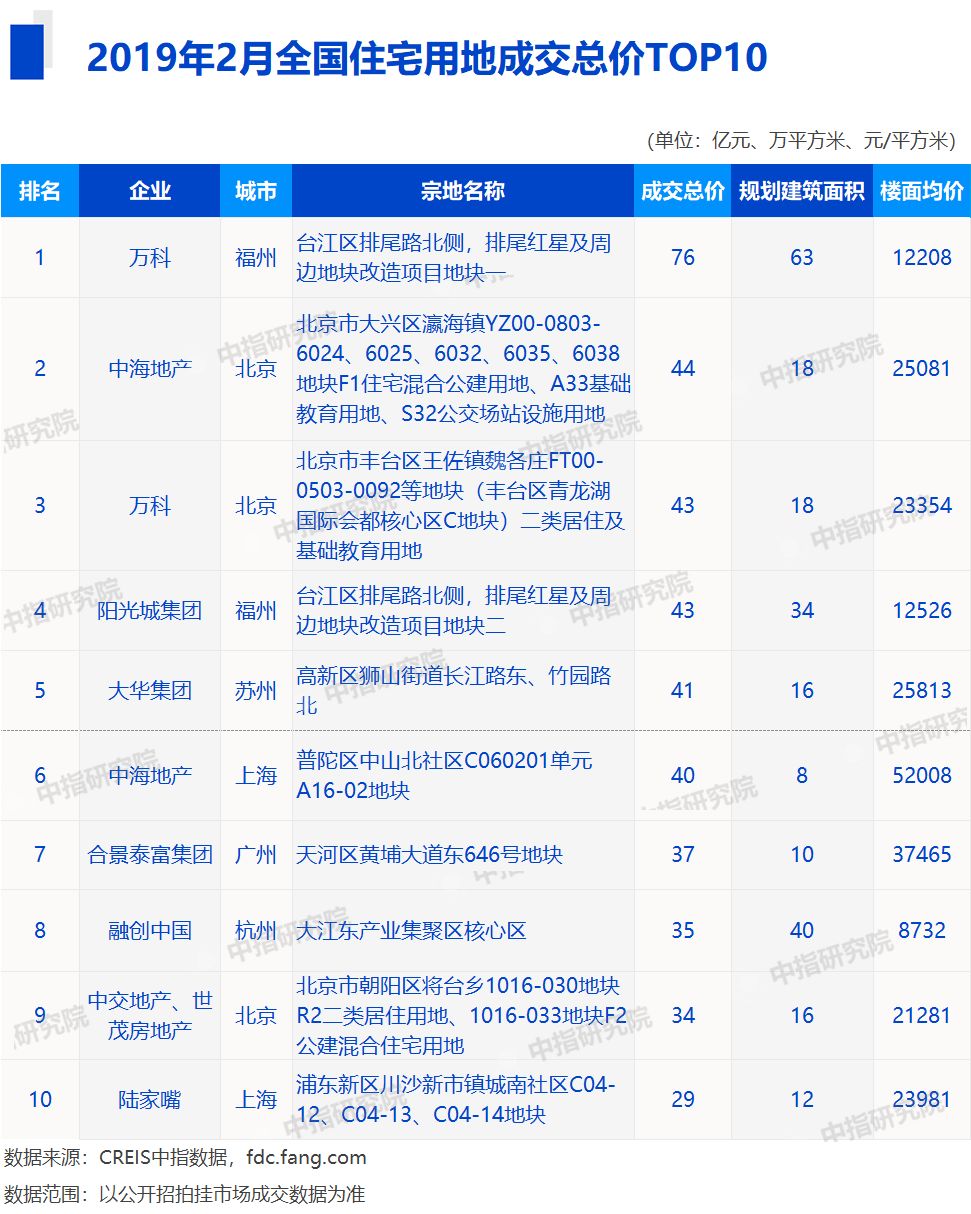Click 合景泰富集团 in the company column
The width and height of the screenshot is (971, 1214).
(x=150, y=855)
